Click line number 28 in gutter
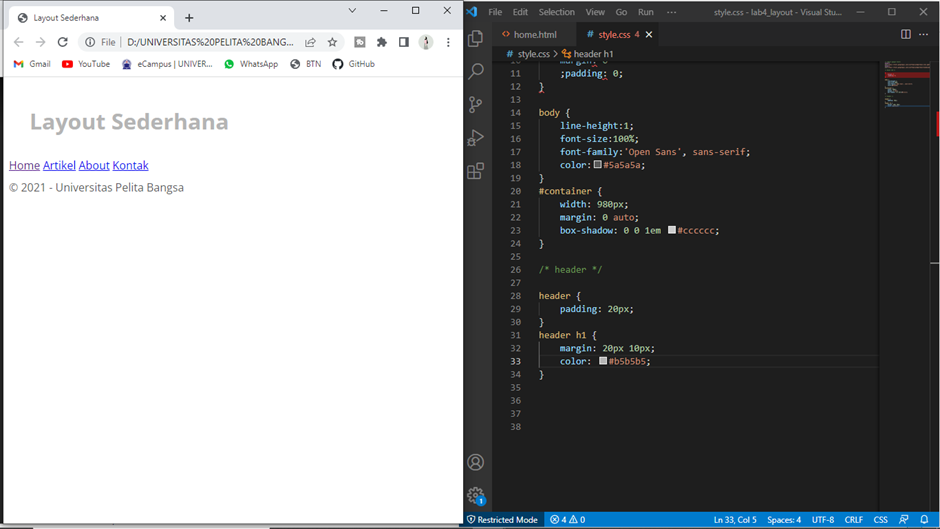Image resolution: width=940 pixels, height=529 pixels. tap(516, 296)
